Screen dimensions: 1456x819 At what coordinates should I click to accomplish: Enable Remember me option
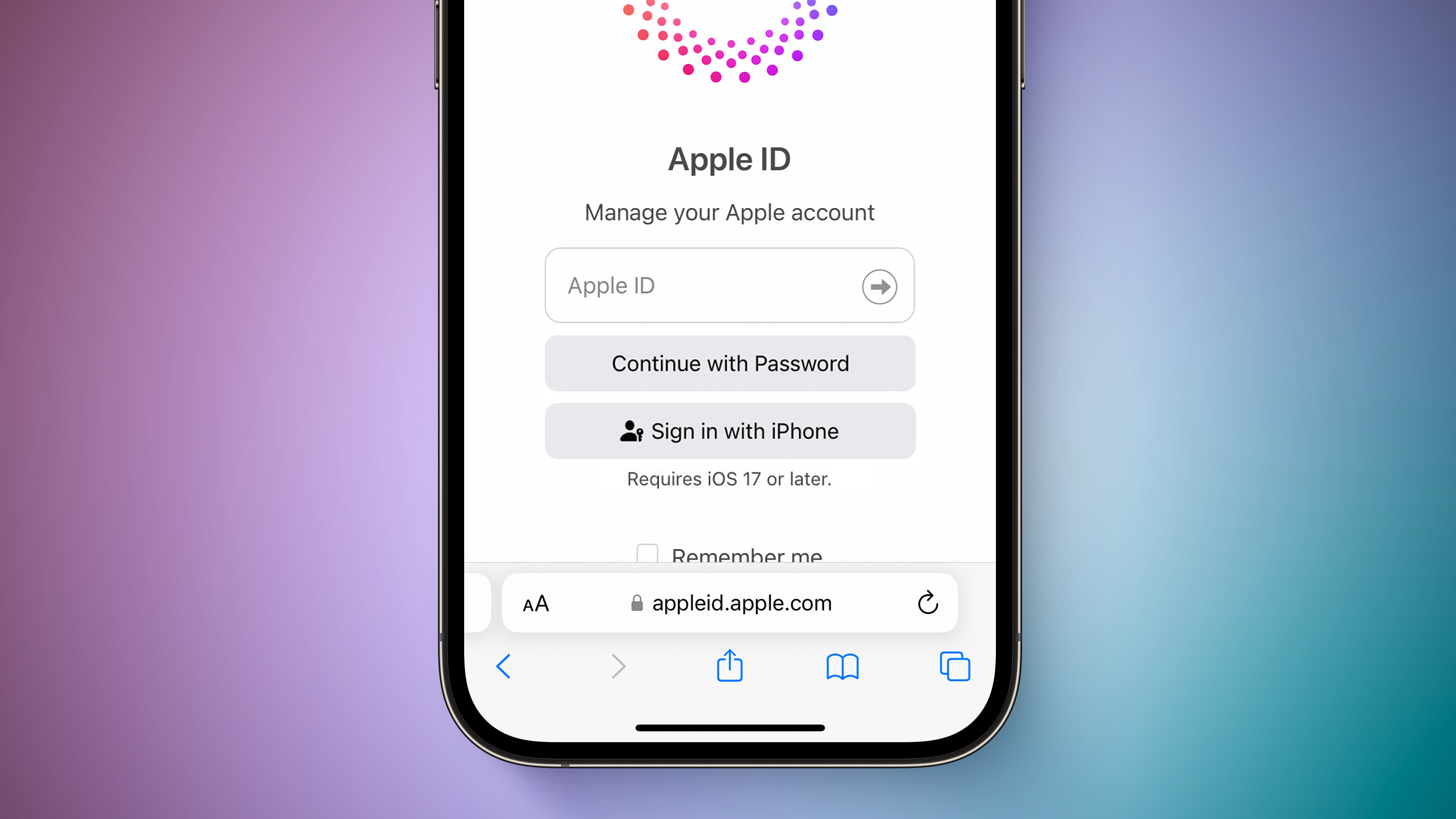(648, 555)
